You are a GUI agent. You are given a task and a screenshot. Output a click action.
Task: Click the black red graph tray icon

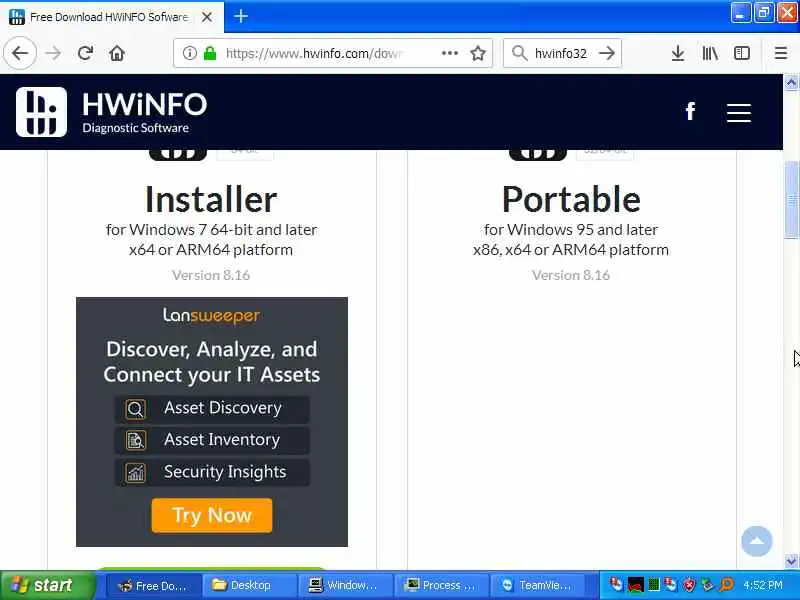point(636,585)
